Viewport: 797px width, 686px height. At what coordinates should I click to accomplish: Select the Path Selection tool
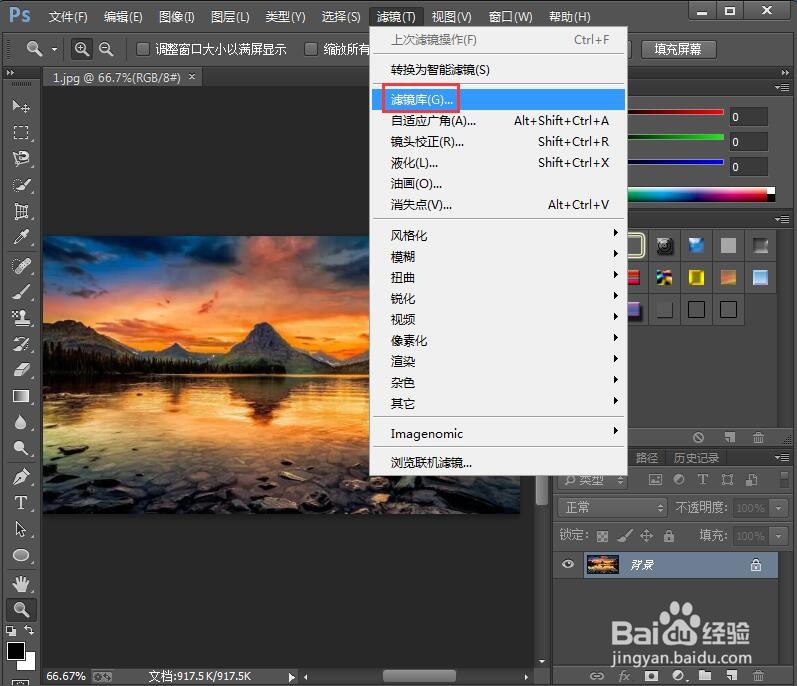pyautogui.click(x=21, y=529)
